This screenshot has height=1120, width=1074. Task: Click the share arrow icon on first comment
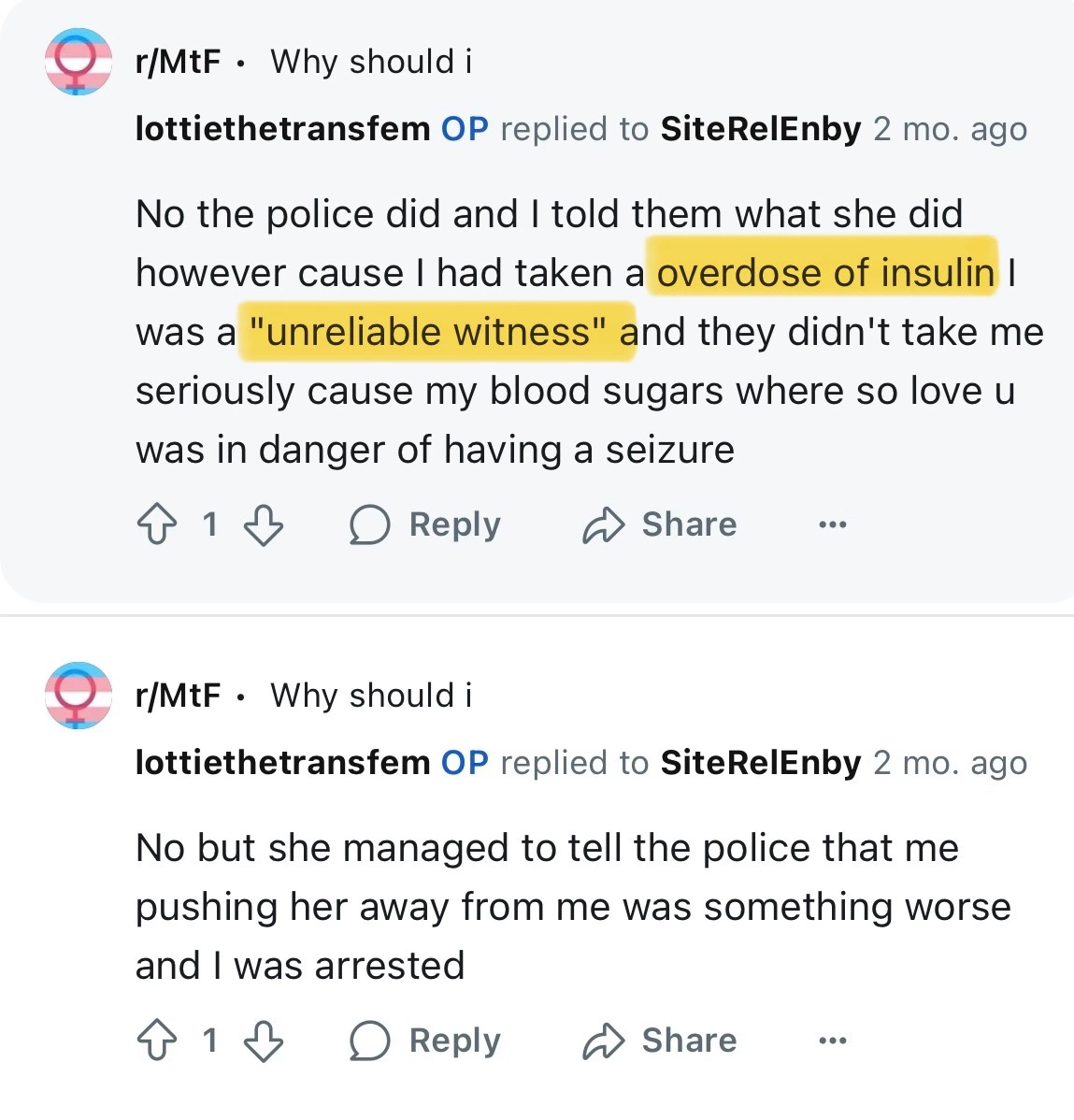coord(603,524)
